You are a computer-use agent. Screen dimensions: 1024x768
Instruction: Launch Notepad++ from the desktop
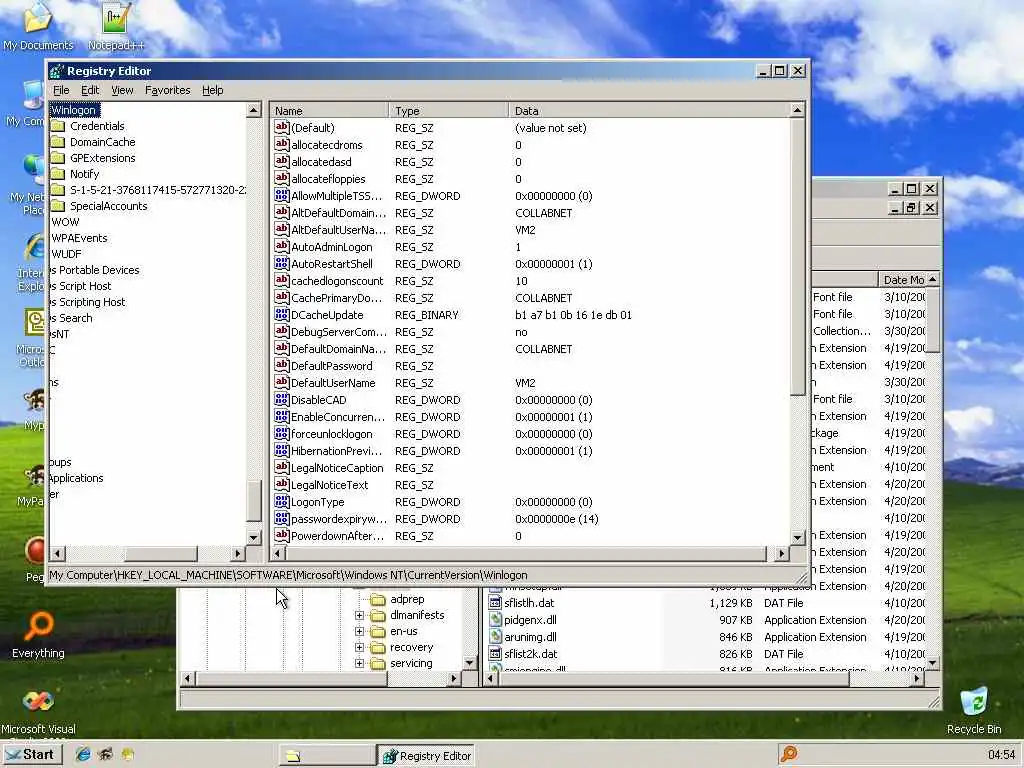(x=116, y=26)
